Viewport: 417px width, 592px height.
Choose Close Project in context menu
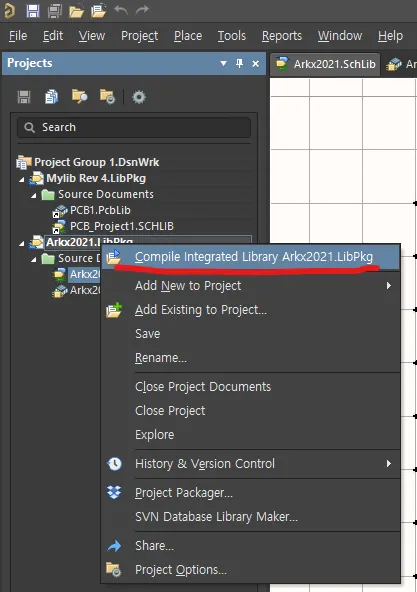251,411
